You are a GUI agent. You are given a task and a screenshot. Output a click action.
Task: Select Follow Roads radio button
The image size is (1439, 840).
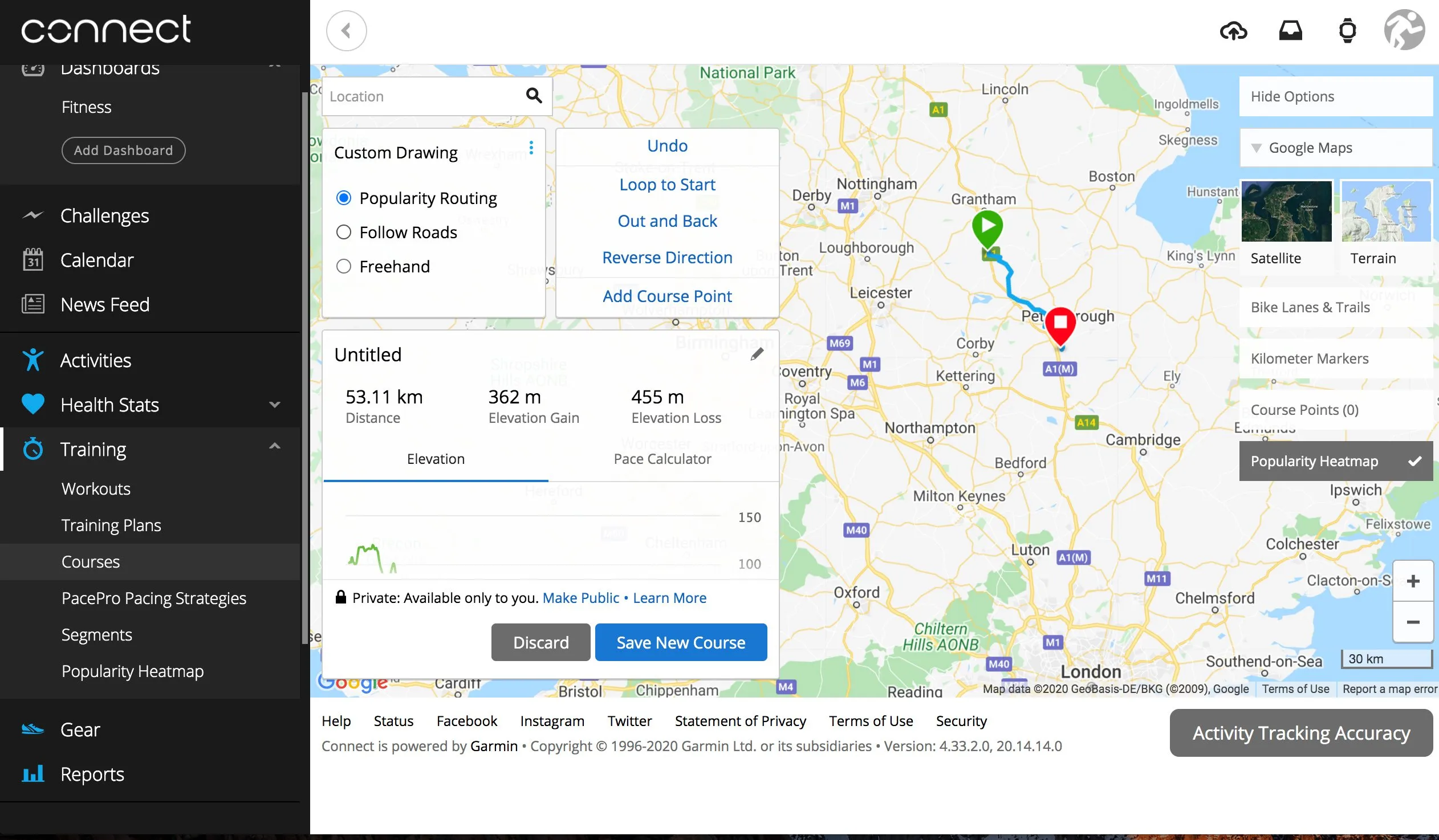click(x=344, y=233)
